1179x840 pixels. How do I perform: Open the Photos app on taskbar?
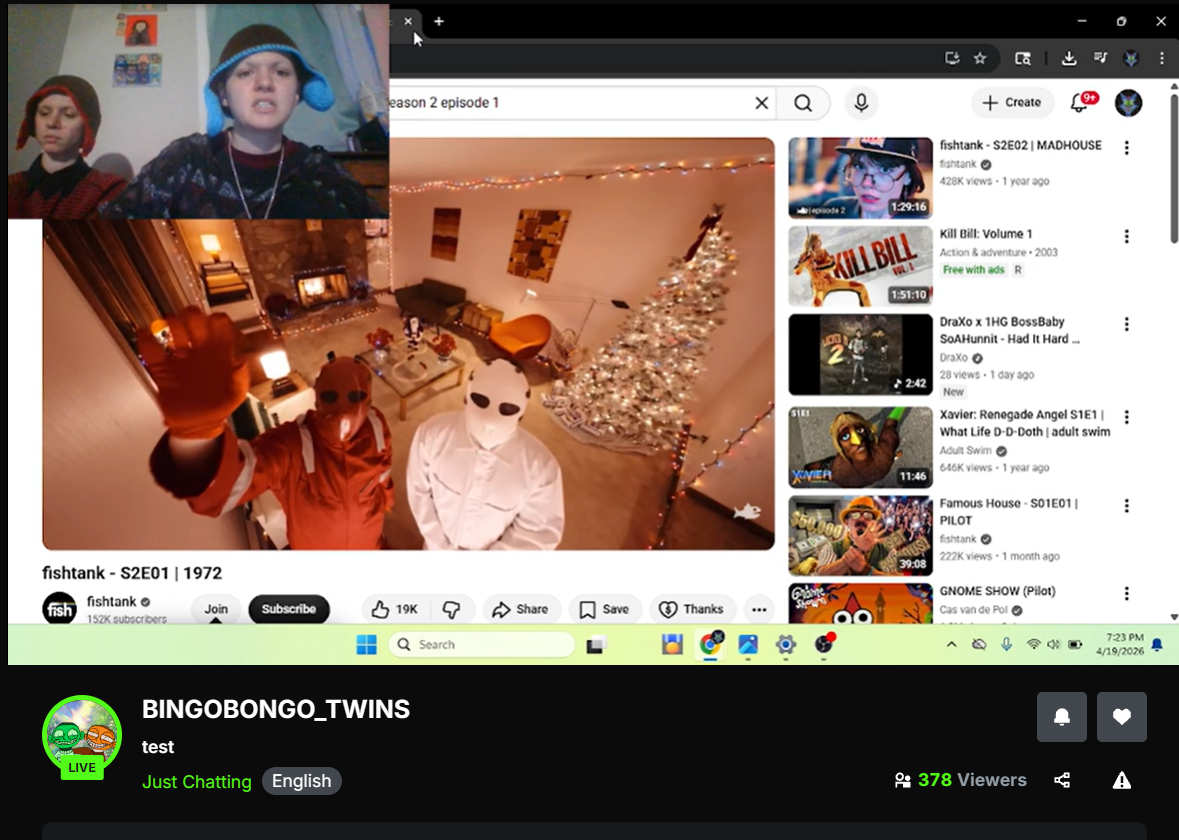point(747,644)
